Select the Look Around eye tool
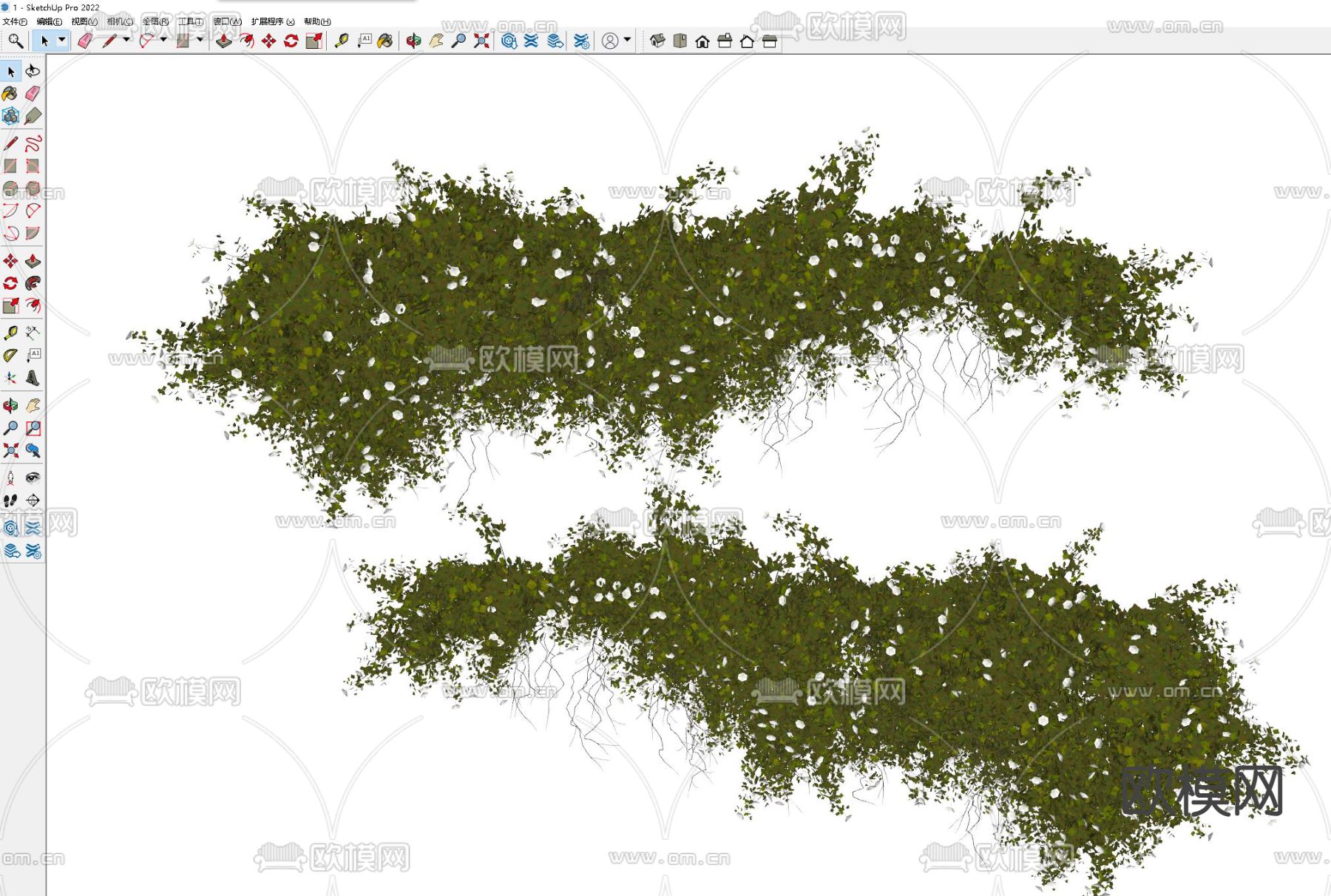Image resolution: width=1331 pixels, height=896 pixels. [33, 478]
